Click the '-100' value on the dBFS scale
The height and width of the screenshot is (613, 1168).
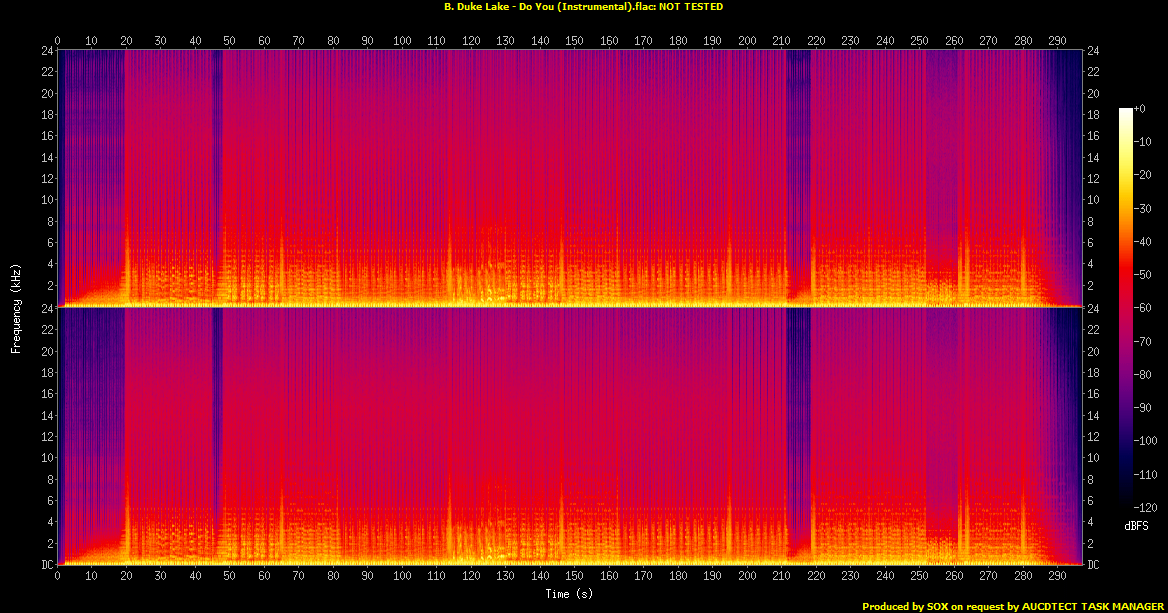coord(1146,441)
